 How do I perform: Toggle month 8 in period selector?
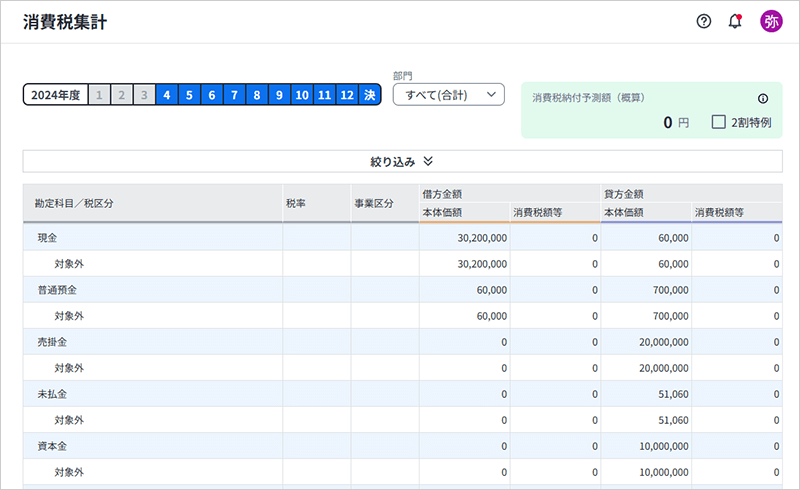tap(257, 95)
